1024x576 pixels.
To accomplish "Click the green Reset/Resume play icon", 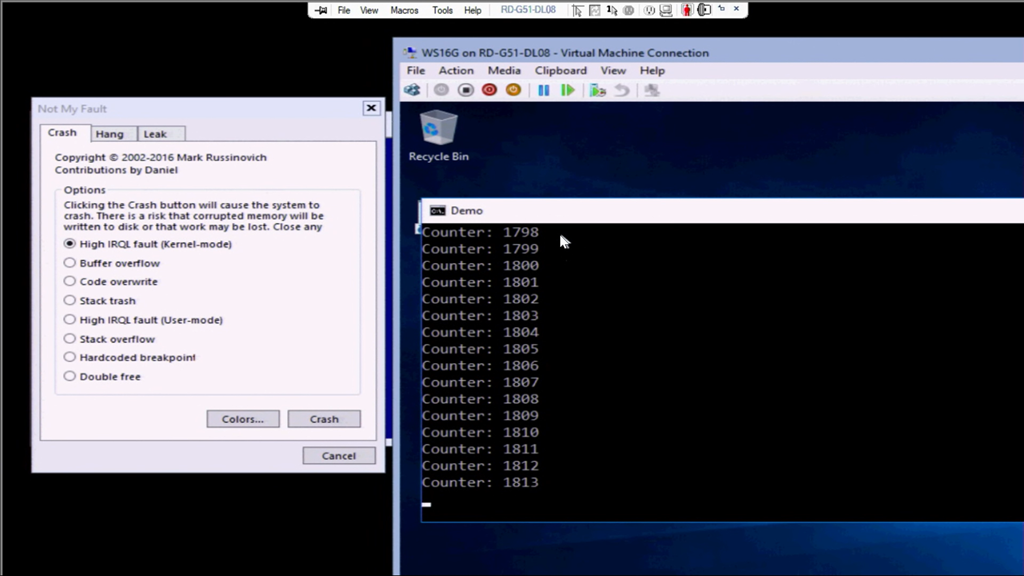I will click(x=567, y=90).
